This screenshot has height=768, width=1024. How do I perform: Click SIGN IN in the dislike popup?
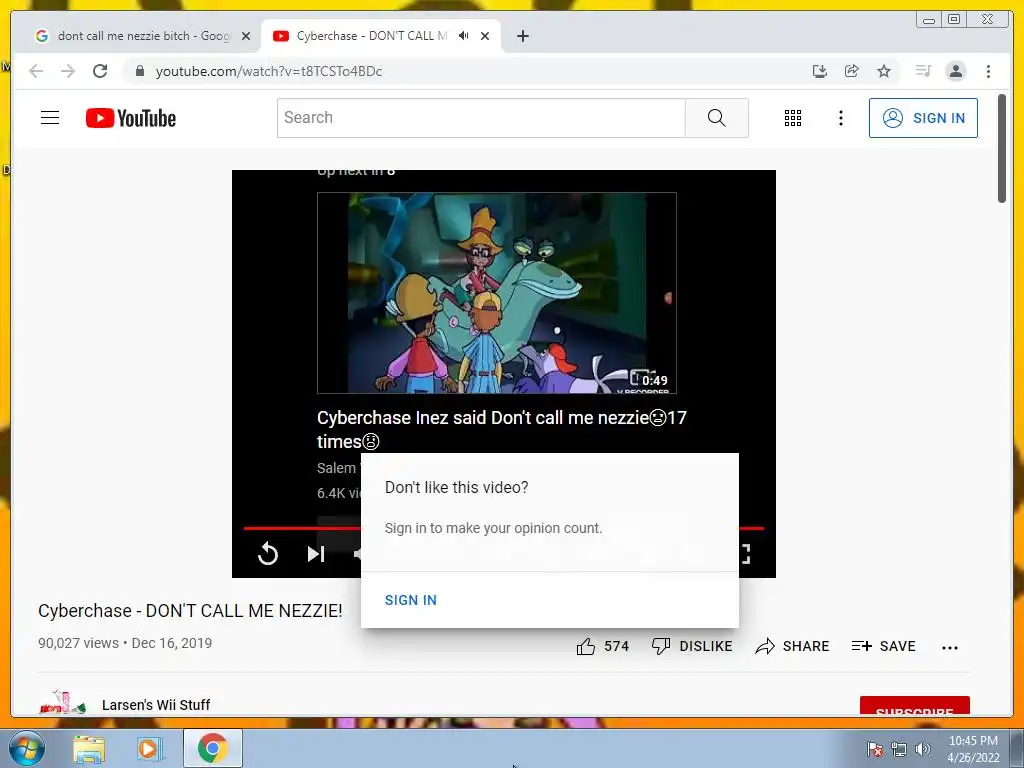click(x=410, y=600)
